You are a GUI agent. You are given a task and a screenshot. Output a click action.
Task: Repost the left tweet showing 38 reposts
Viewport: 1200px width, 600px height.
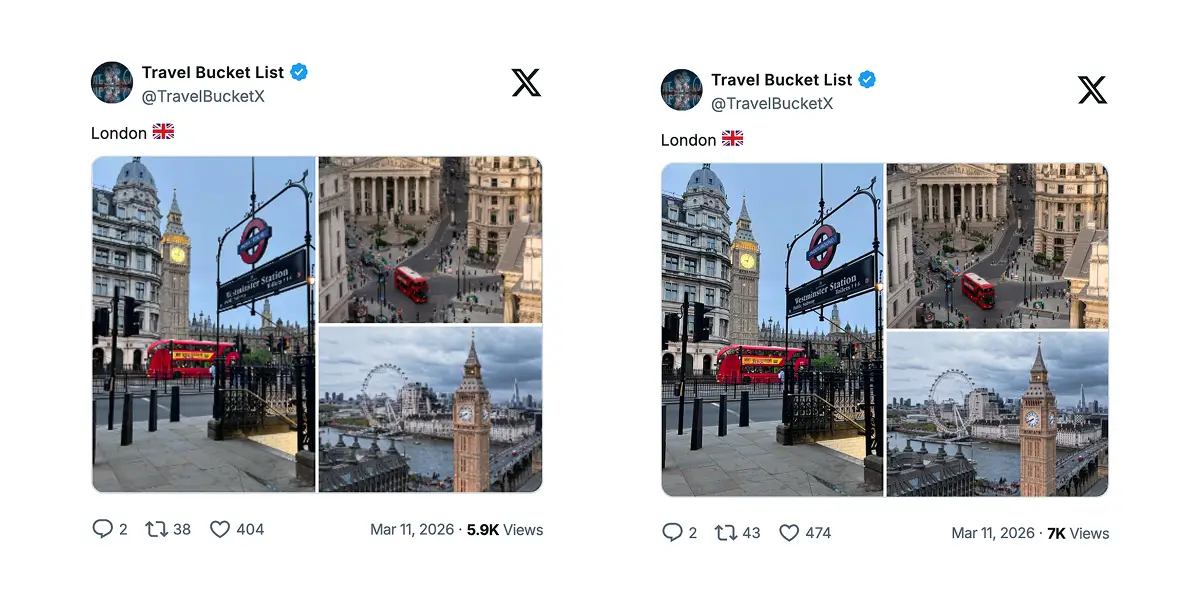[x=157, y=529]
